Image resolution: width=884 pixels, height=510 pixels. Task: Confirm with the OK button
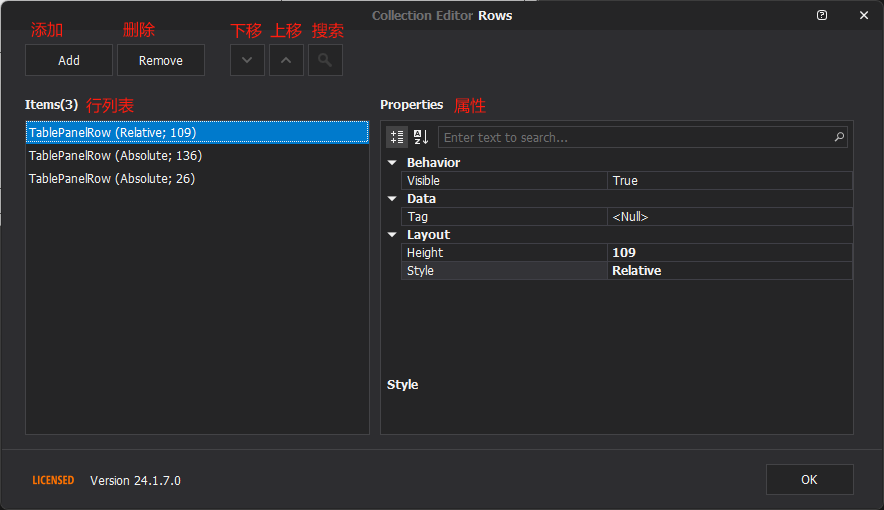810,480
